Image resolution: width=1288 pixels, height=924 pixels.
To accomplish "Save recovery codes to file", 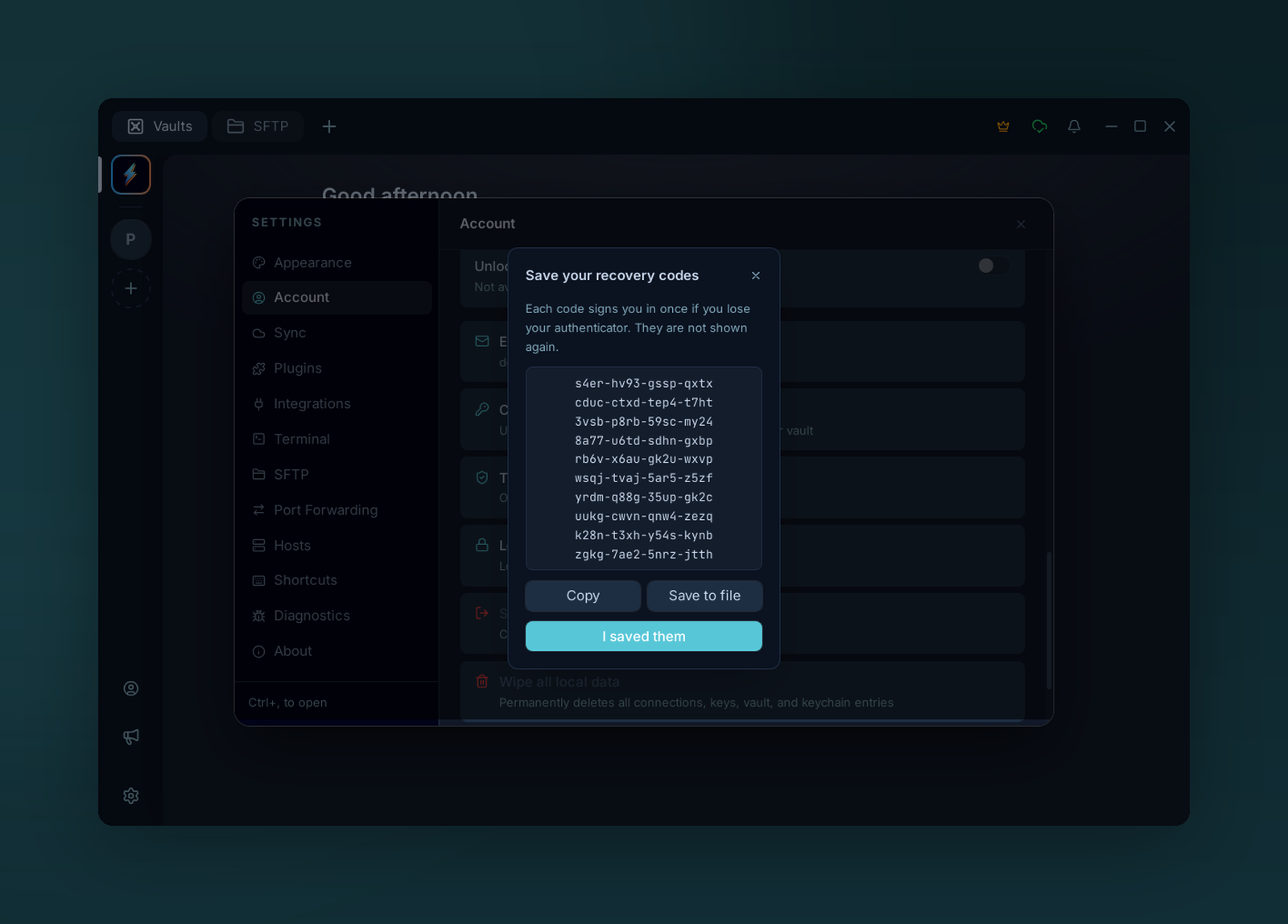I will click(x=704, y=596).
